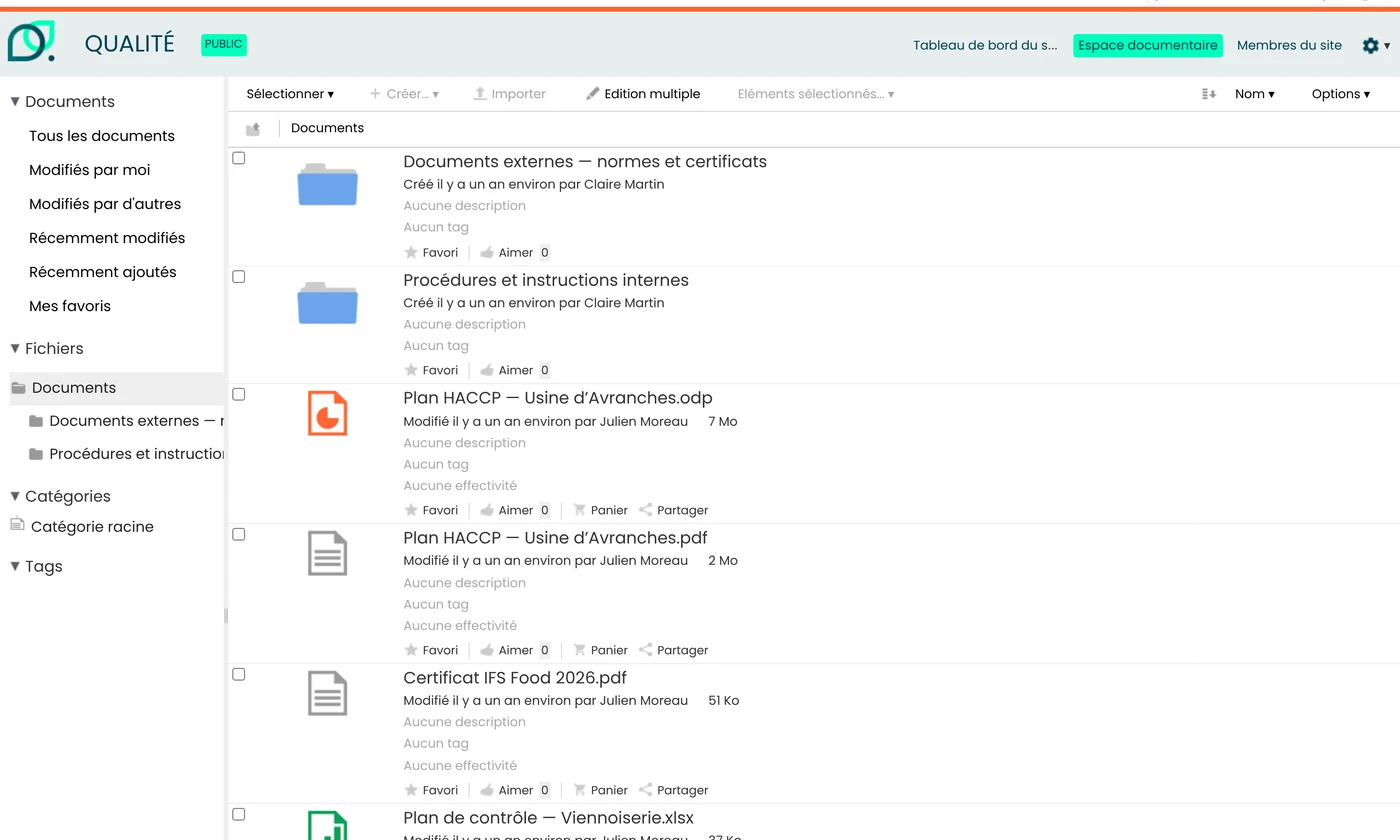Screen dimensions: 1400x840
Task: Open the Options dropdown menu
Action: click(x=1341, y=94)
